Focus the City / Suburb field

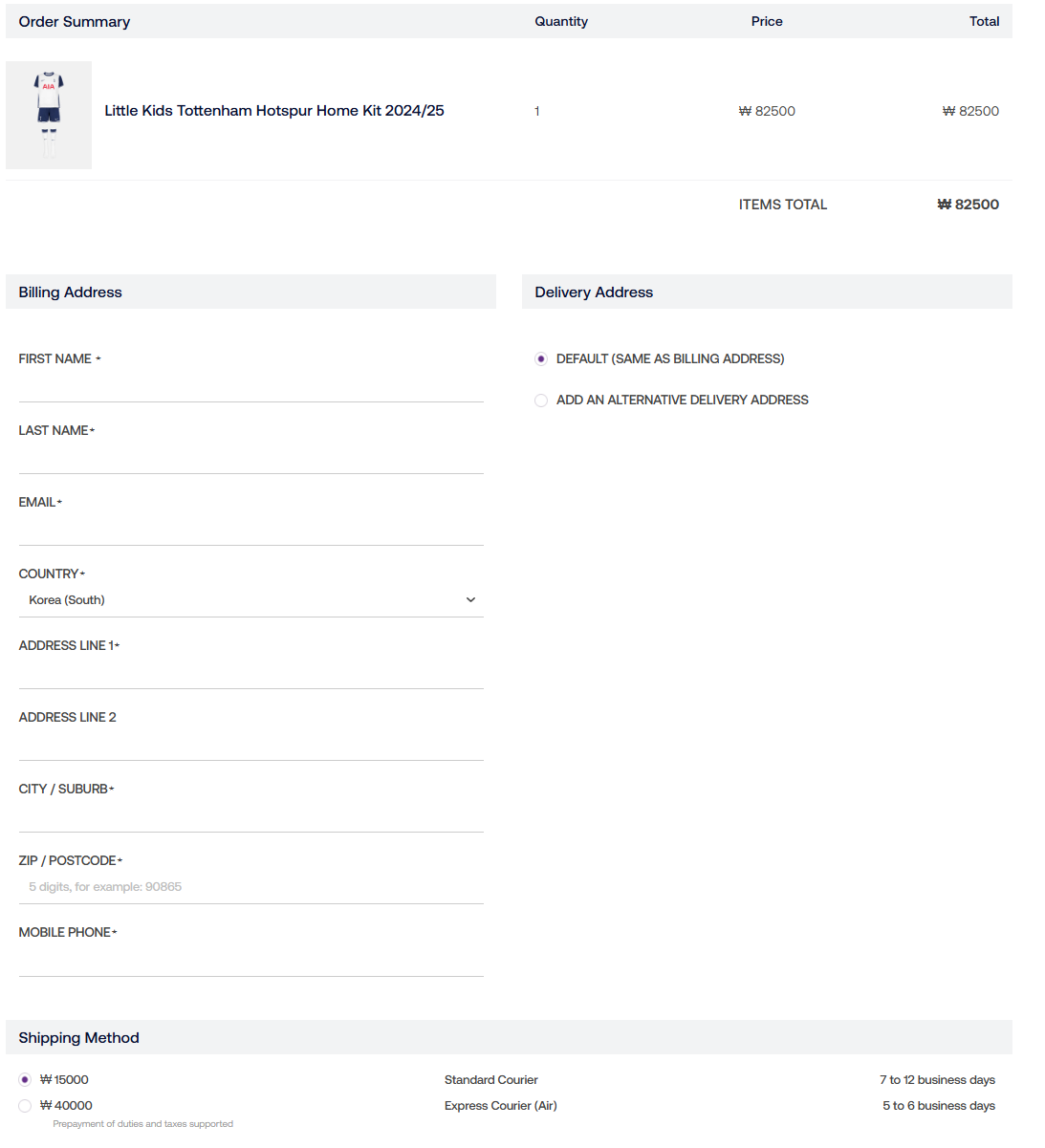click(250, 816)
